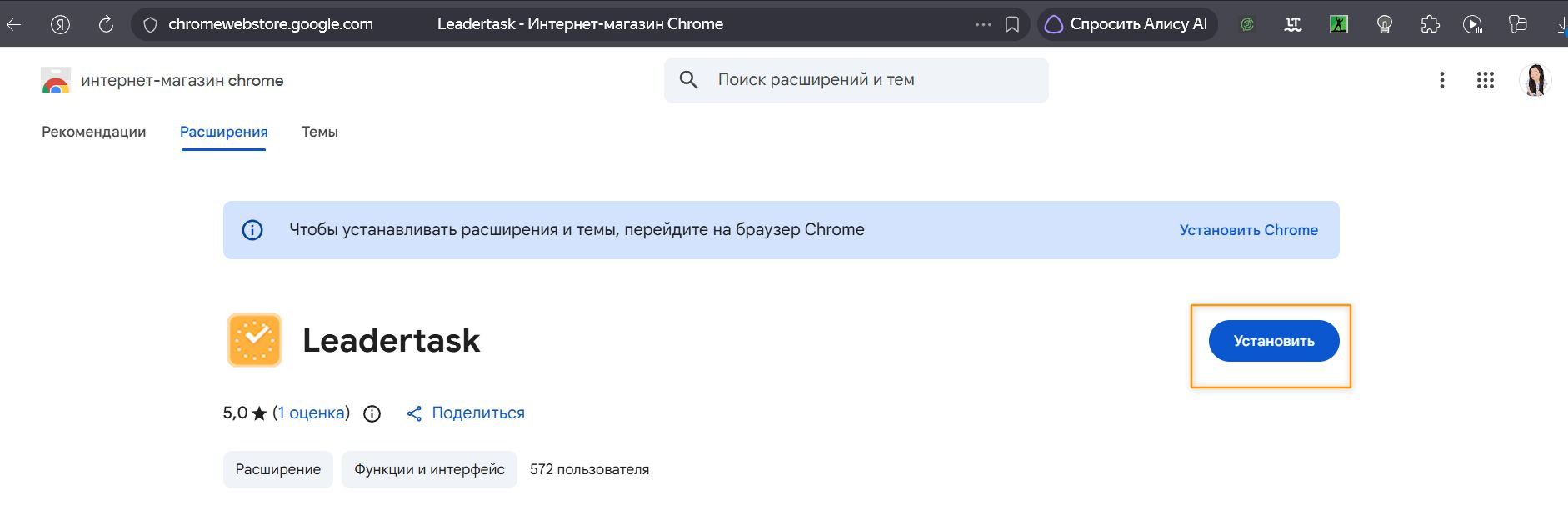Screen dimensions: 1568x526
Task: Open the green square figure extension icon
Action: point(1339,24)
